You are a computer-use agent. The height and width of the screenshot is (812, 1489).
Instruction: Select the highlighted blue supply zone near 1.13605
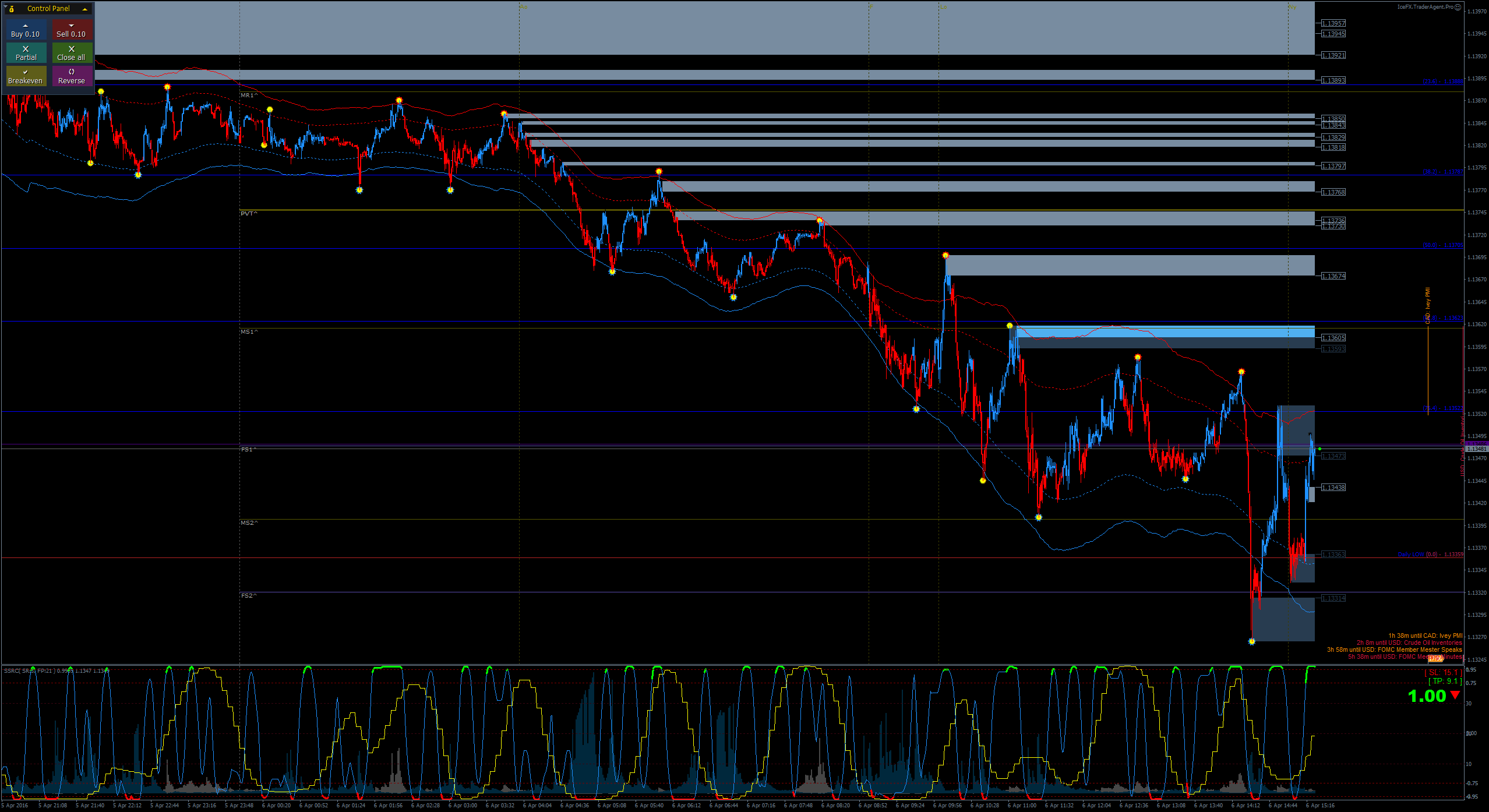[x=1165, y=331]
